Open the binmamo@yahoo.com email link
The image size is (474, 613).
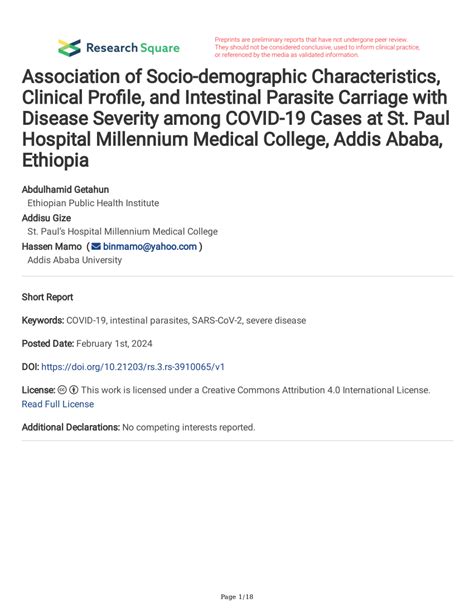tap(150, 247)
